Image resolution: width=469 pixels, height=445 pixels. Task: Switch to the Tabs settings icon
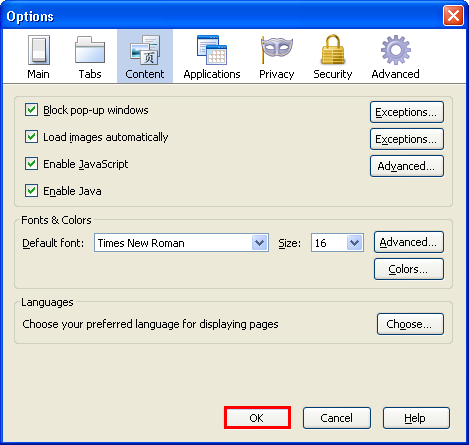pyautogui.click(x=90, y=50)
